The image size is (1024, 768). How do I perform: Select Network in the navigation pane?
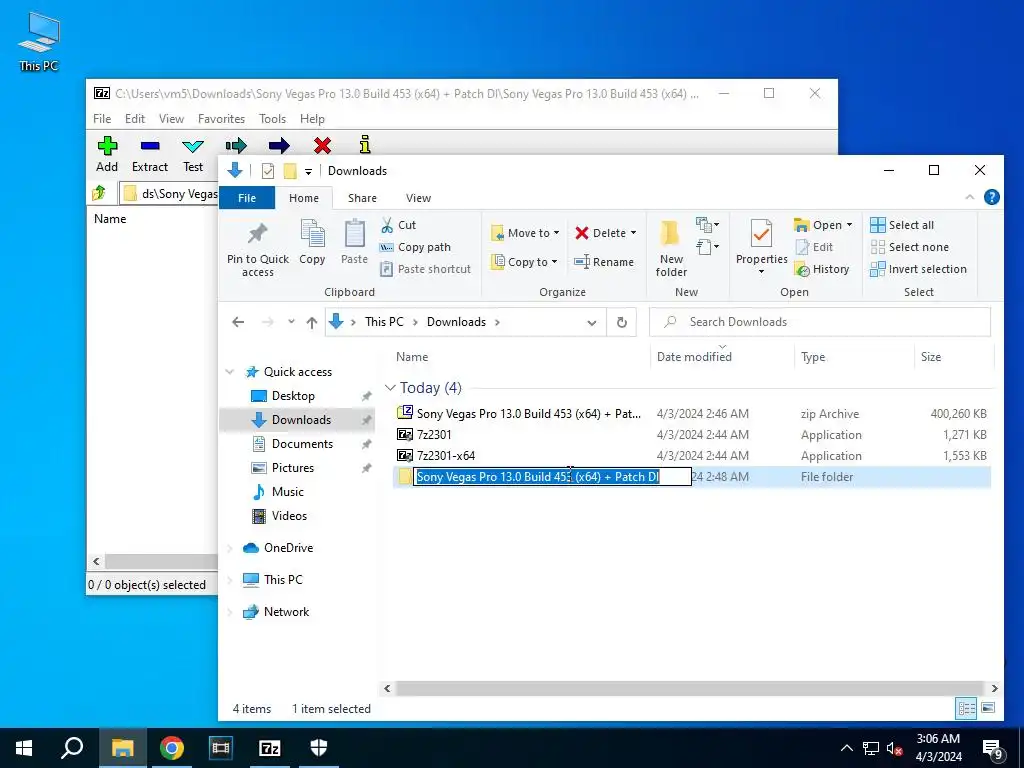click(286, 612)
